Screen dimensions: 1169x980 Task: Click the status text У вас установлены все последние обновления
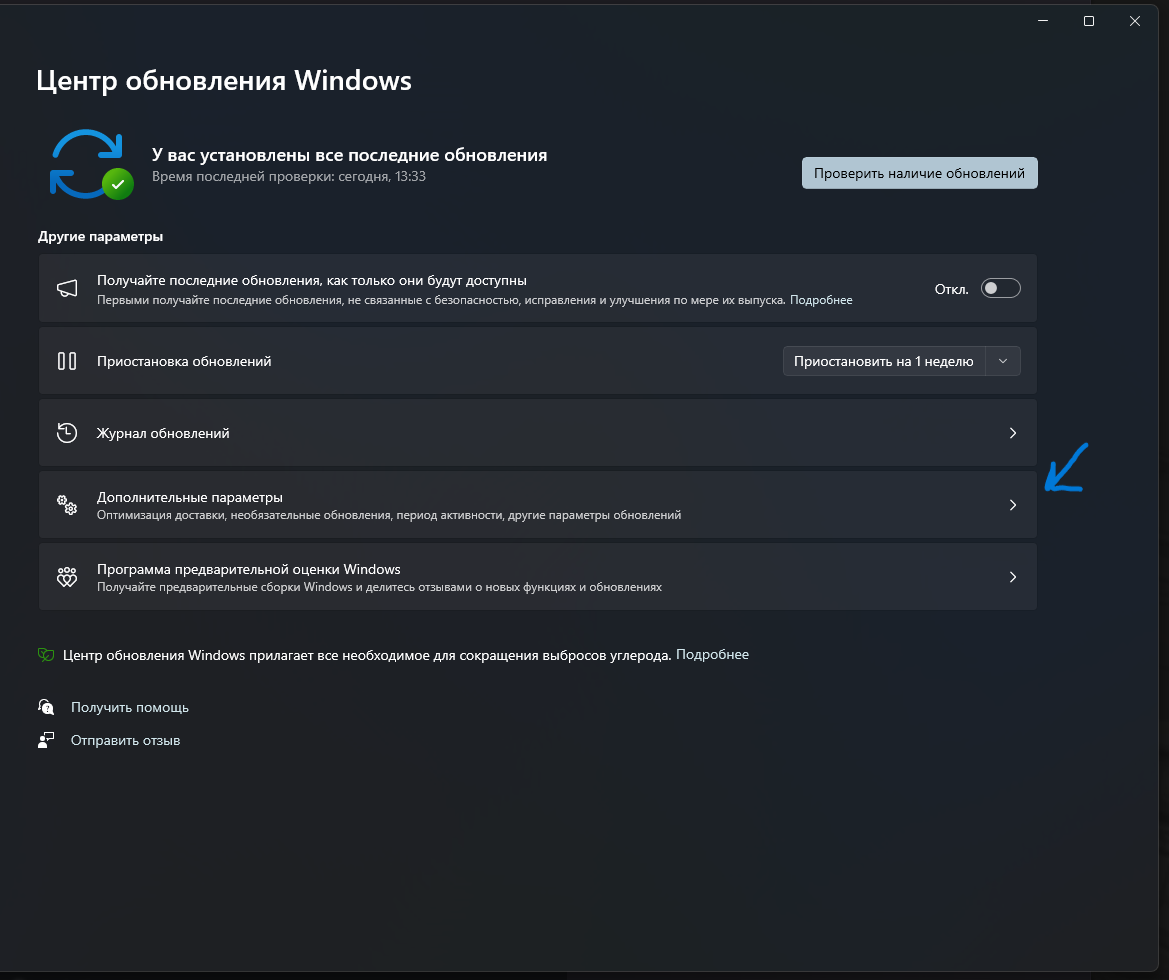[x=350, y=155]
